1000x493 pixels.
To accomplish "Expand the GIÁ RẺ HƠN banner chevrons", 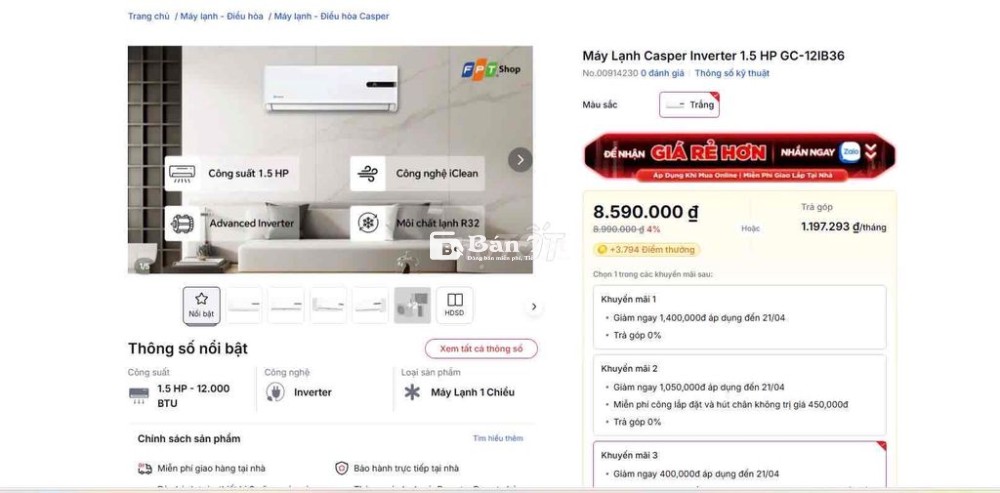I will 871,152.
